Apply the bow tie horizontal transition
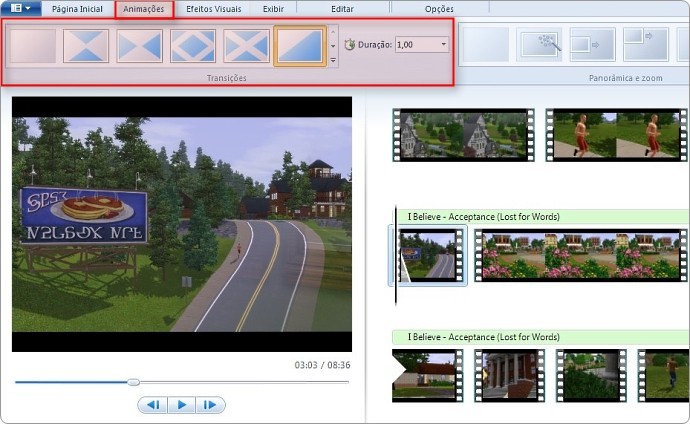The width and height of the screenshot is (690, 424). pos(139,46)
